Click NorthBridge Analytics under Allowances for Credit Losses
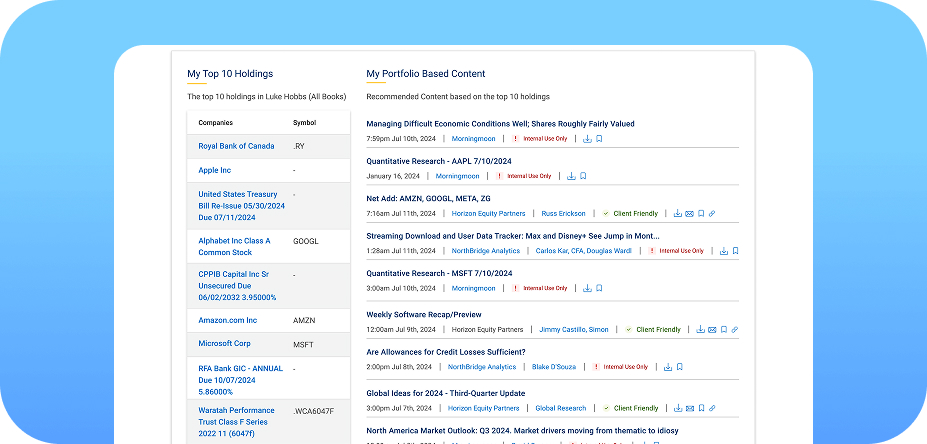The height and width of the screenshot is (444, 927). tap(482, 367)
